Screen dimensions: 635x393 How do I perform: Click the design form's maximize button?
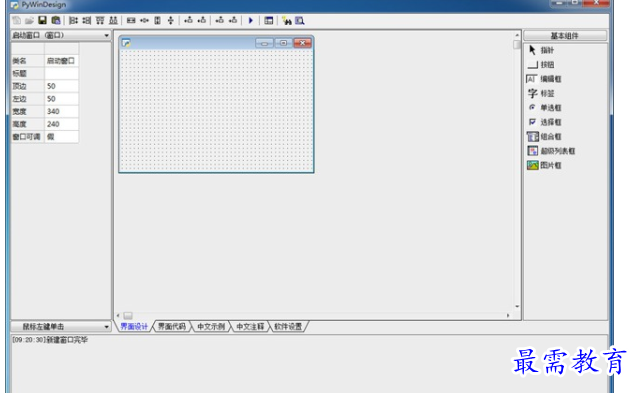(x=283, y=43)
